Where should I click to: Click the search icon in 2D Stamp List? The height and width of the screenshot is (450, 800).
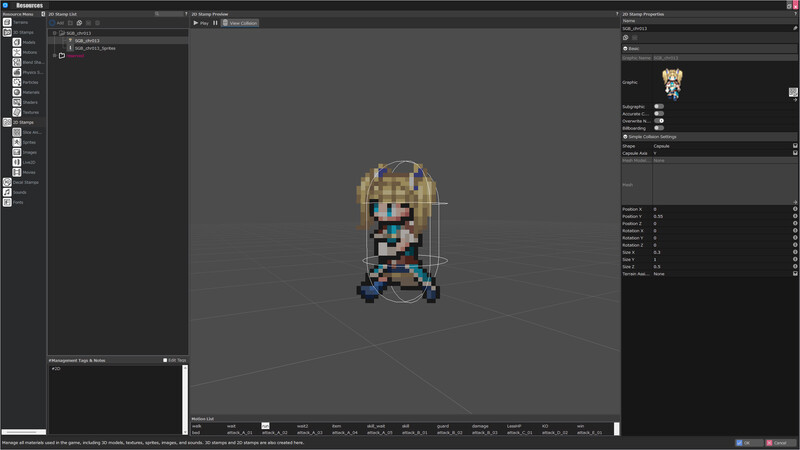point(157,14)
